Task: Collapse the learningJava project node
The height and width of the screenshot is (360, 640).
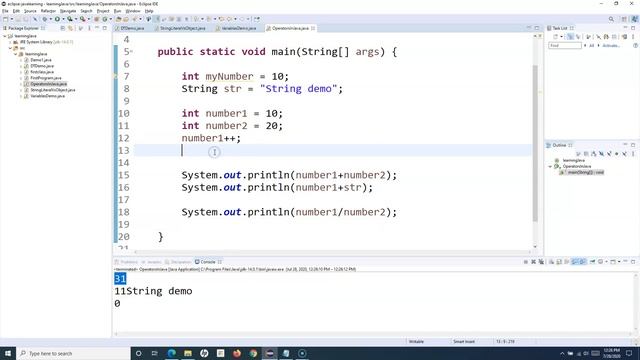Action: point(4,36)
